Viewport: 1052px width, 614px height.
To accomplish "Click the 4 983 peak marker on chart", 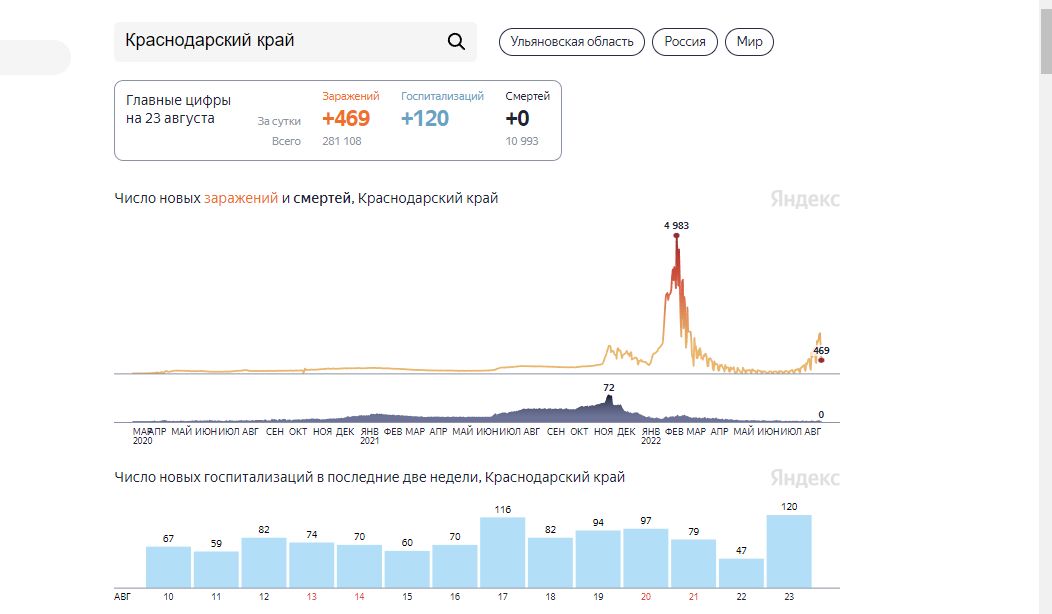I will point(676,236).
